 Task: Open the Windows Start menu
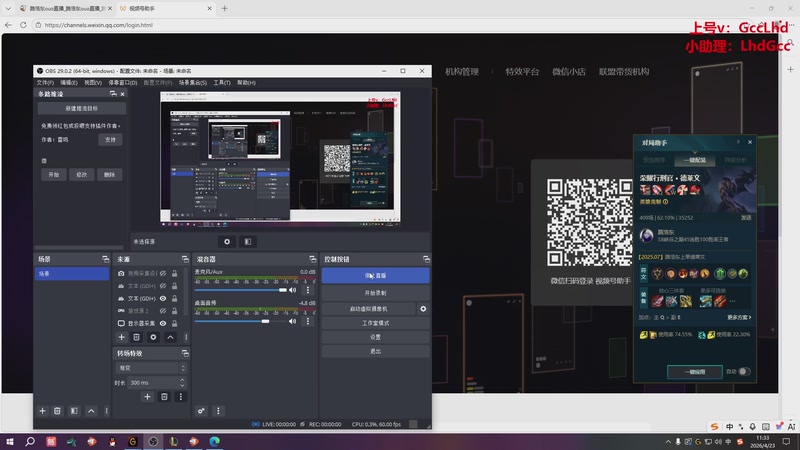pos(10,441)
